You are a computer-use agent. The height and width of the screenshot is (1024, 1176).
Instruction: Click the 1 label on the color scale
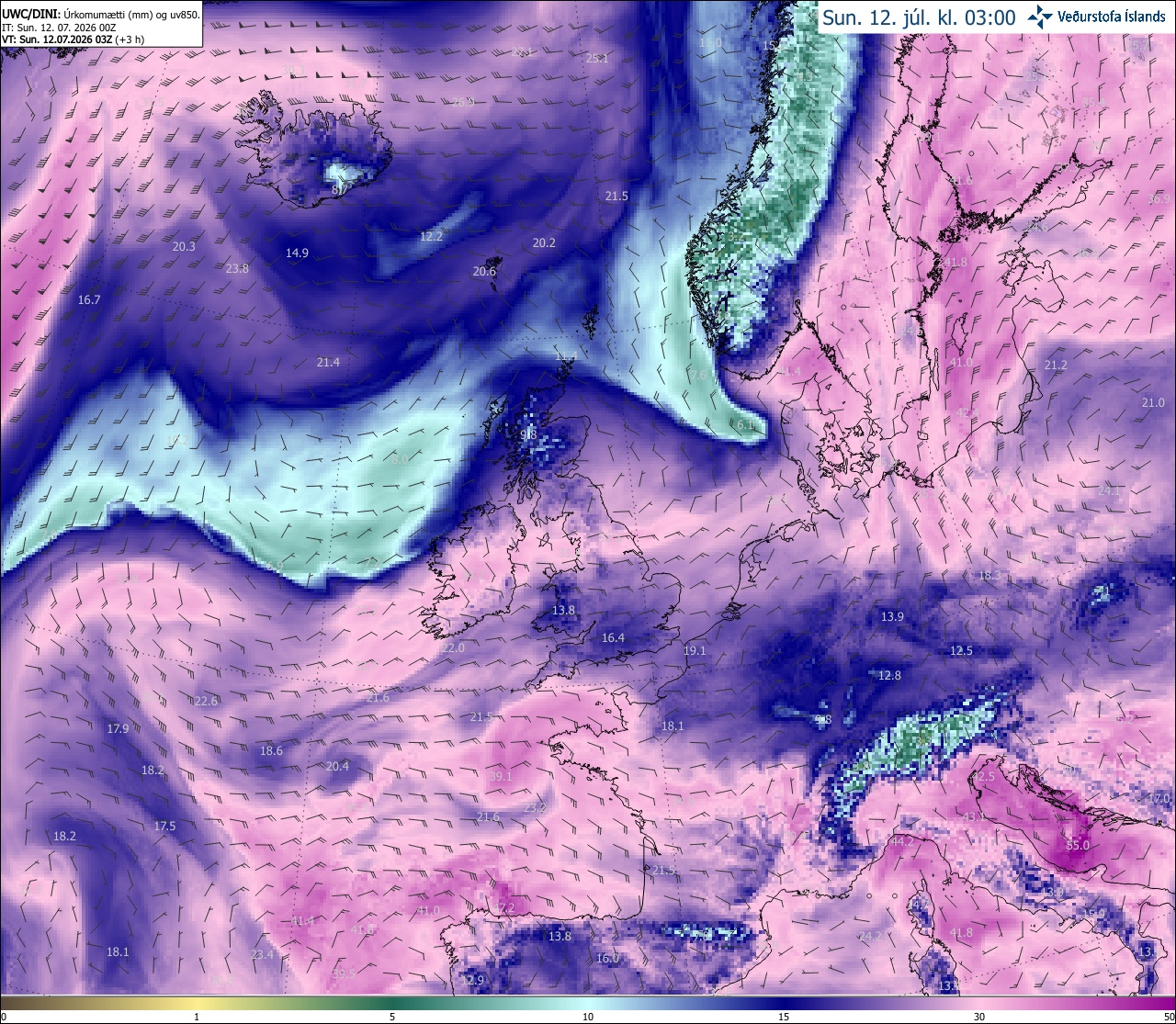click(x=197, y=1016)
